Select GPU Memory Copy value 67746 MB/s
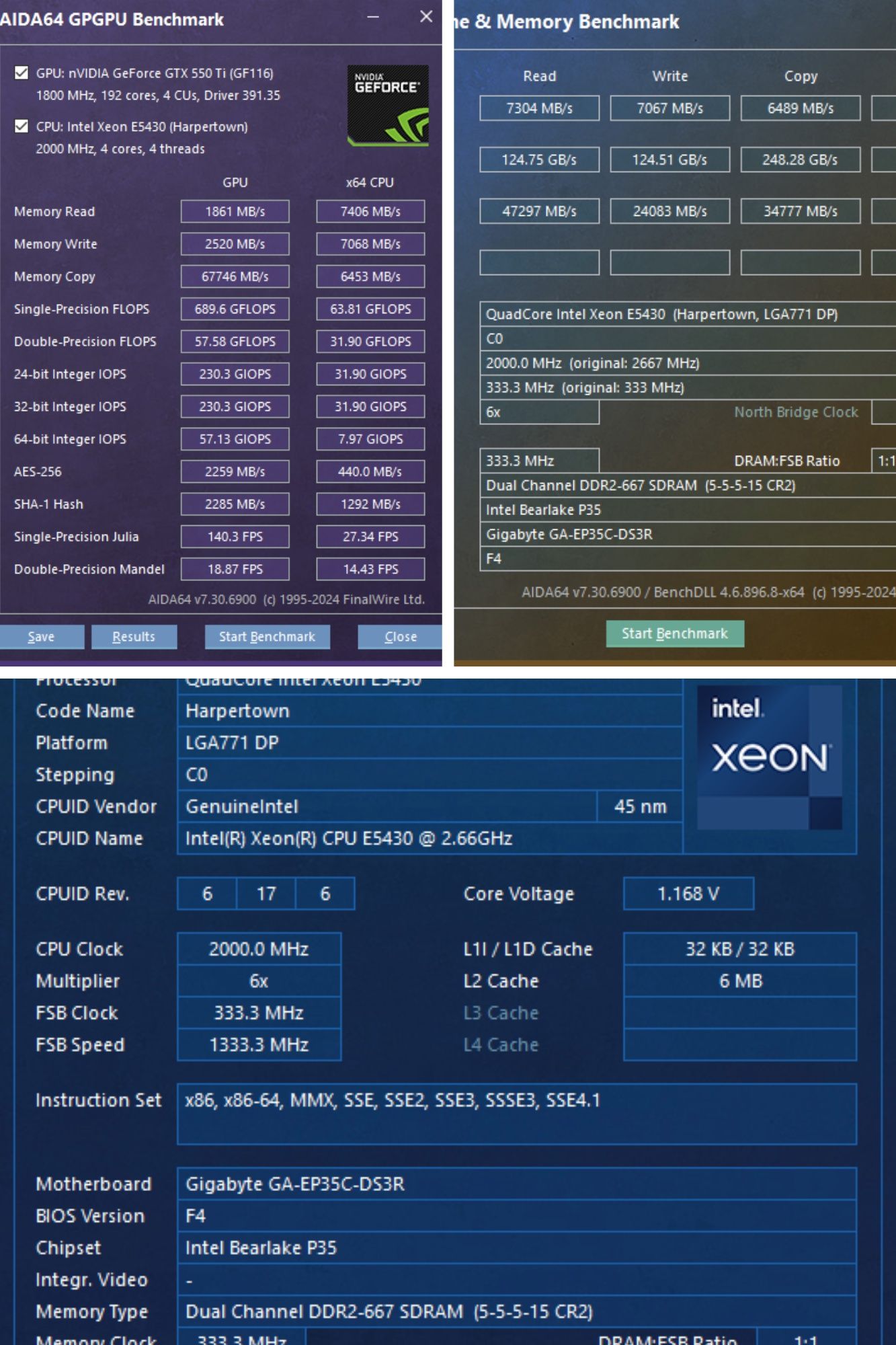The height and width of the screenshot is (1345, 896). pos(235,276)
